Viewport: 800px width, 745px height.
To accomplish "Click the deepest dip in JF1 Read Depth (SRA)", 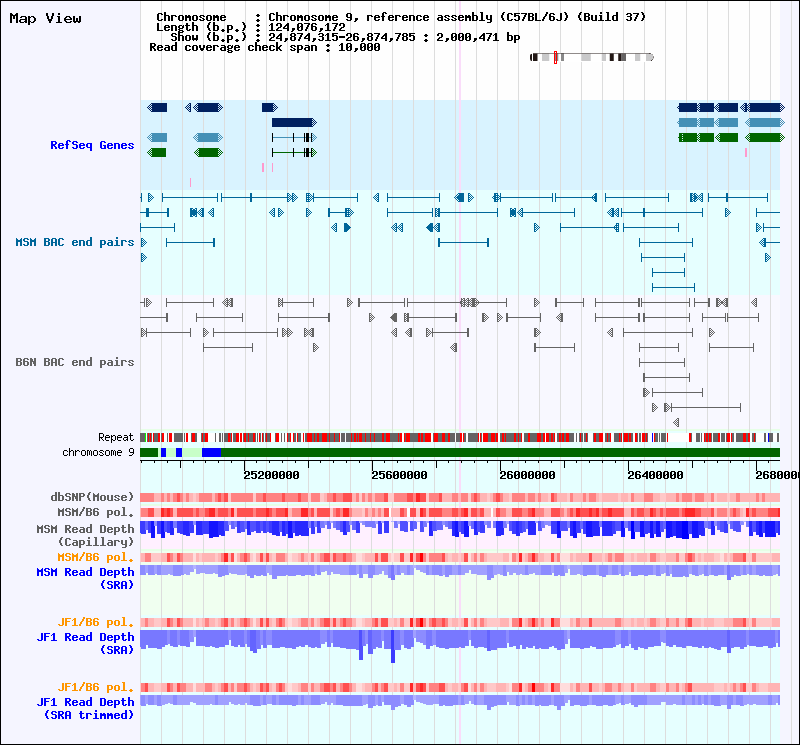I will (392, 647).
